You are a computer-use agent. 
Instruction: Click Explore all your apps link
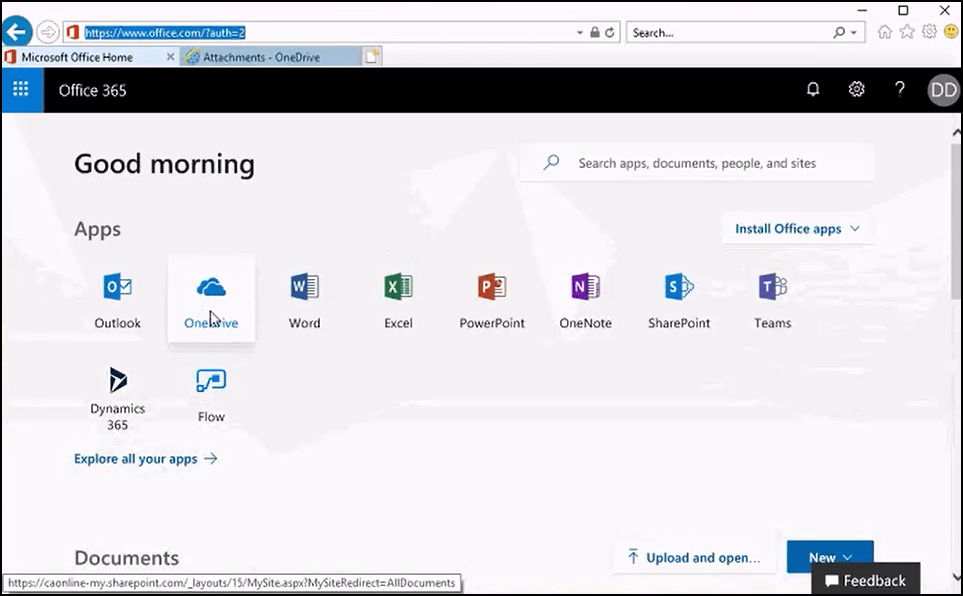146,459
